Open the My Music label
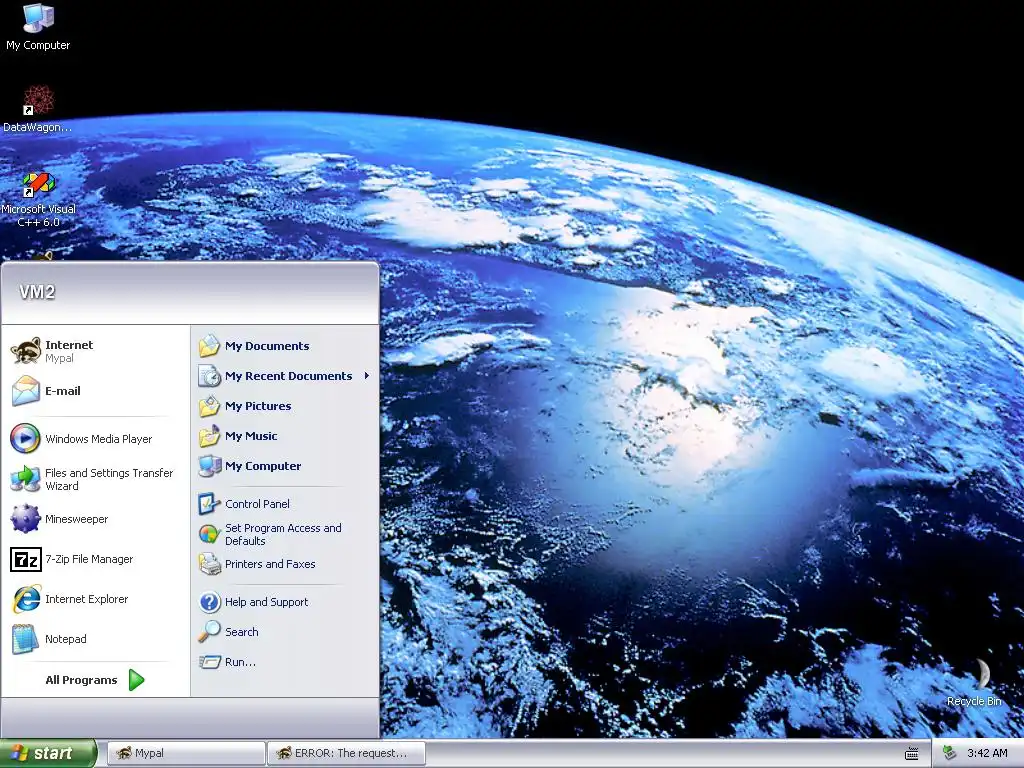This screenshot has height=768, width=1024. click(251, 436)
